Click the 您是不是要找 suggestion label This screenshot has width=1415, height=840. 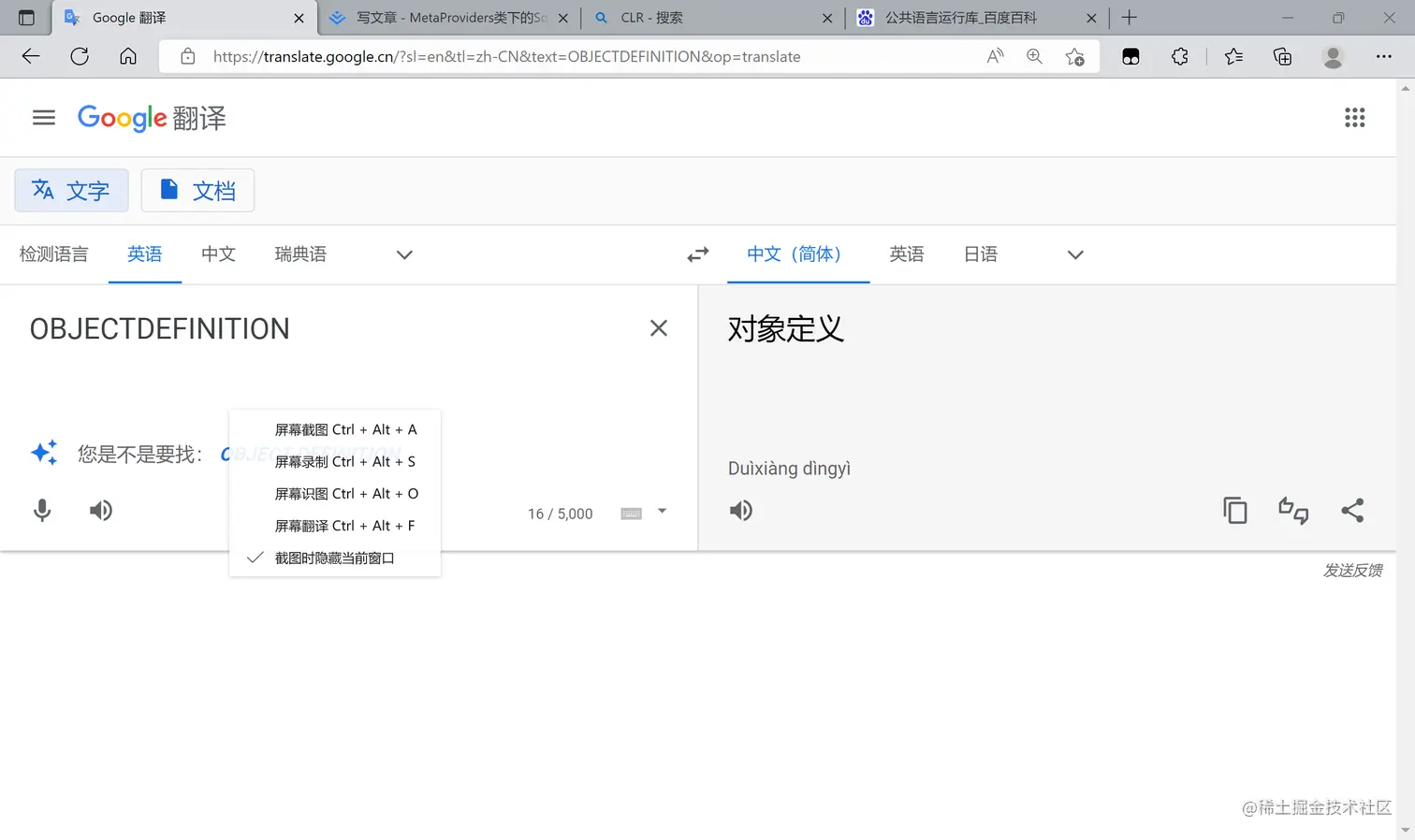[x=139, y=455]
